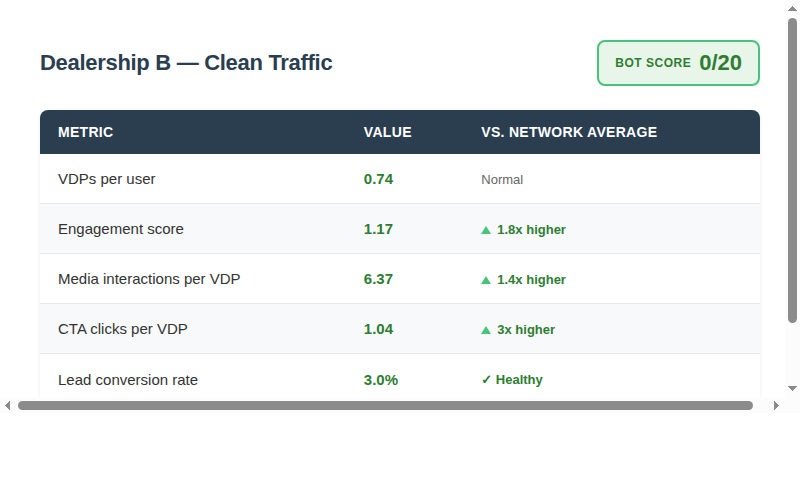Select the VDPs per user row label
This screenshot has height=480, width=800.
(x=107, y=179)
